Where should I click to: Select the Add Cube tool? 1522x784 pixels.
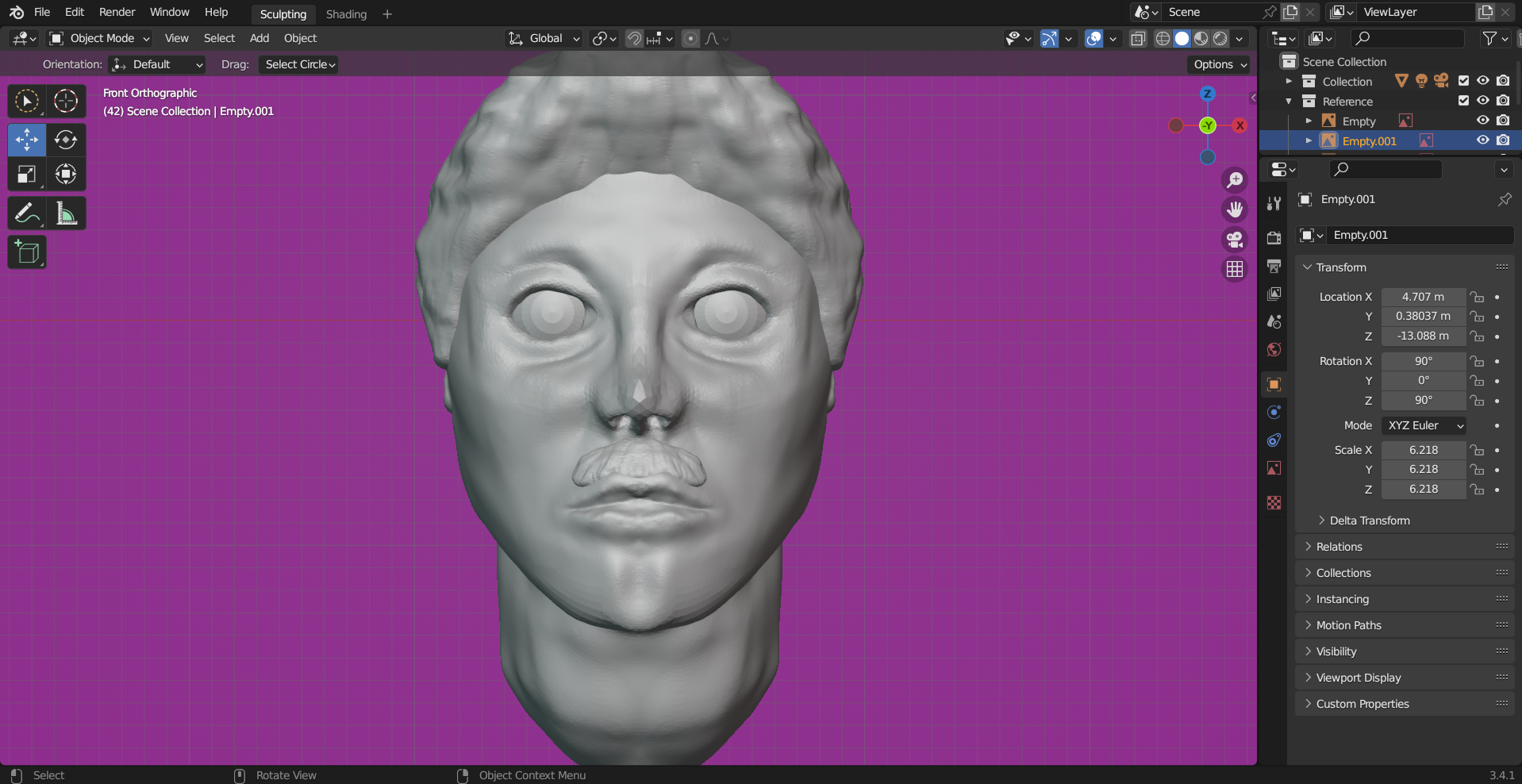pyautogui.click(x=27, y=252)
